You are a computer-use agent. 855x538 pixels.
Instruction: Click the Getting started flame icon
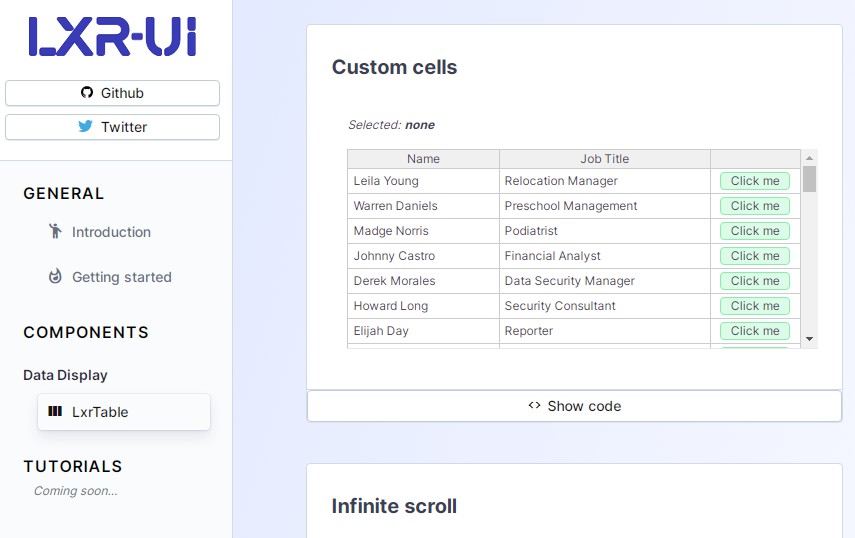[x=55, y=277]
